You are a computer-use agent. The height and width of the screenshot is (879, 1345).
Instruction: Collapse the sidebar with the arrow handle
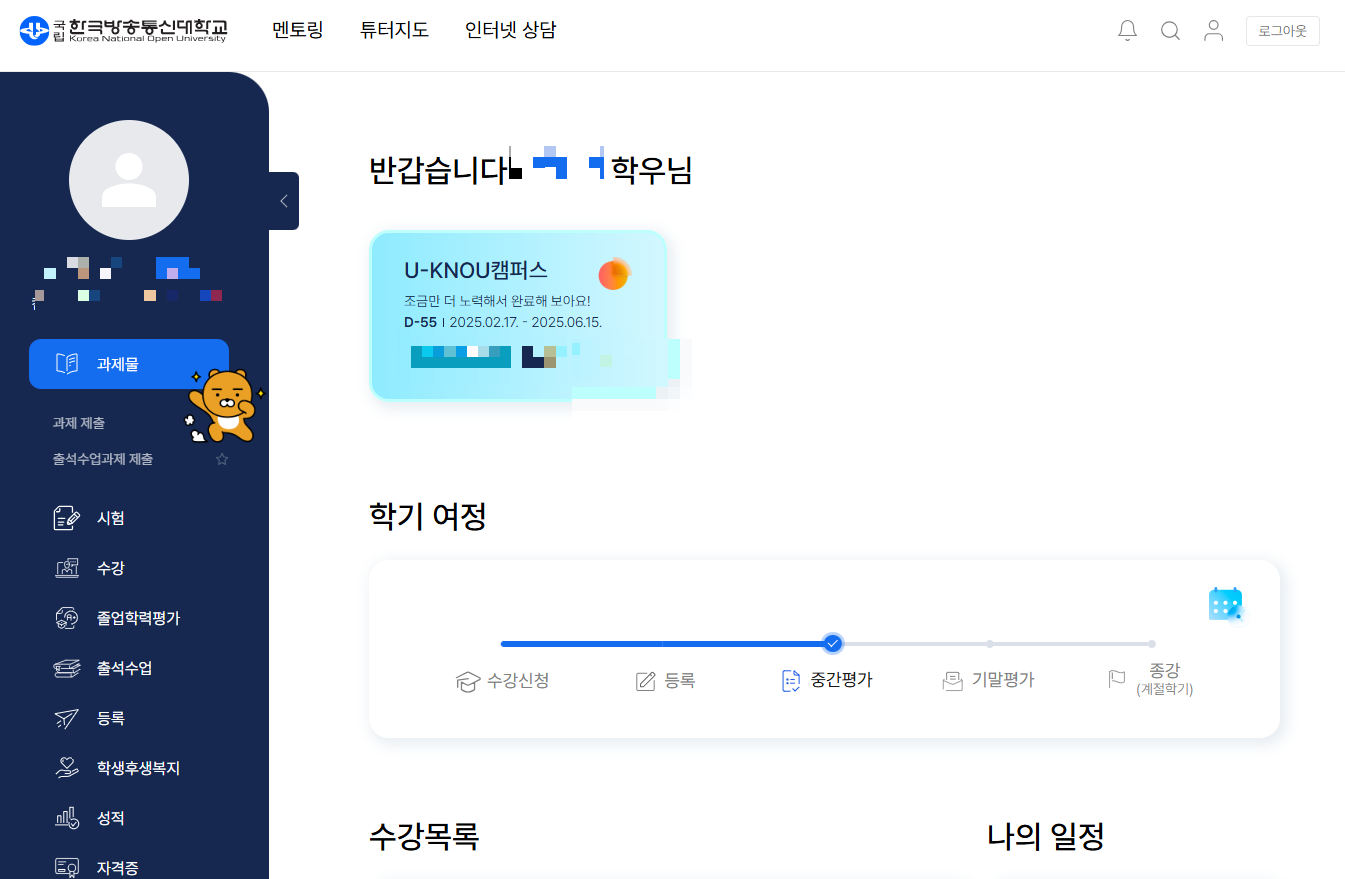pyautogui.click(x=284, y=201)
